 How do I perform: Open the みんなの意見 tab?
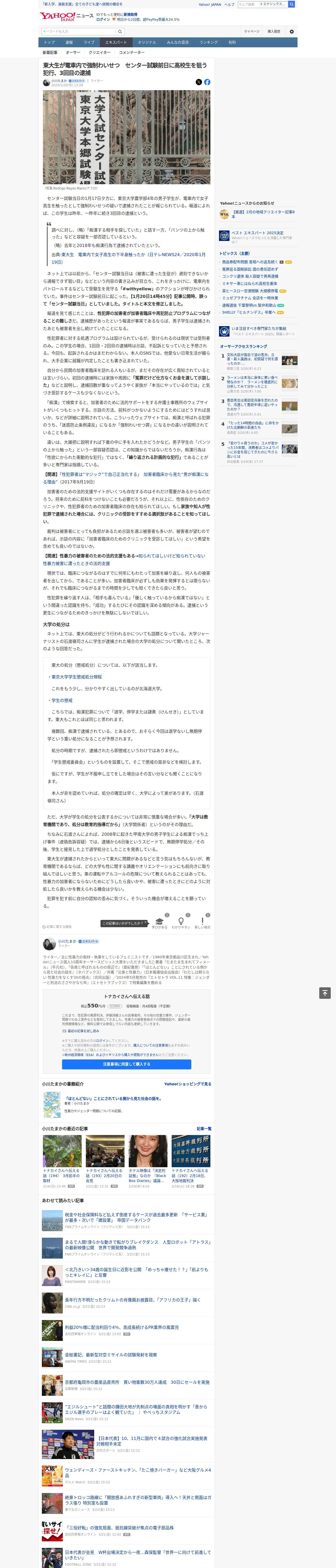(177, 43)
